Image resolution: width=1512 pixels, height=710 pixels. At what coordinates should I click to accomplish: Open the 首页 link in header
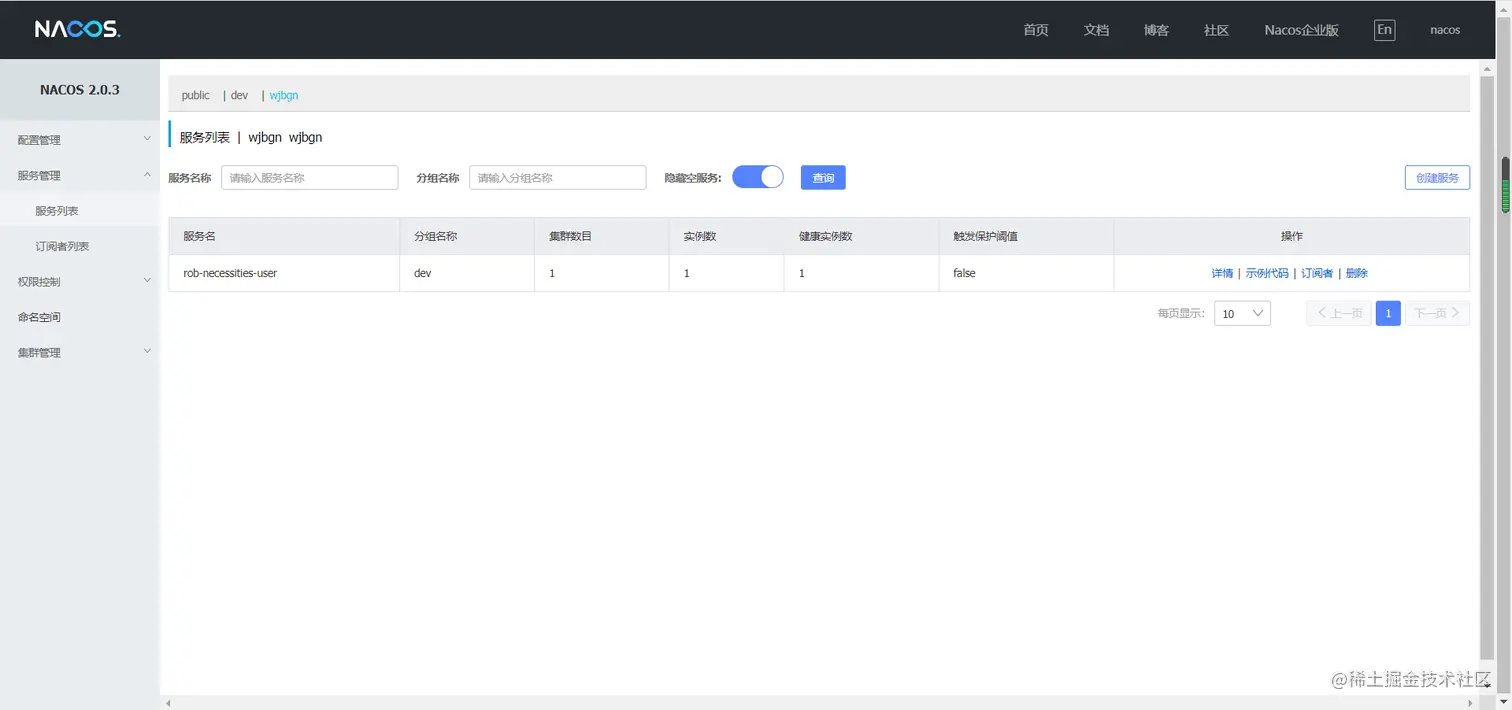pos(1036,30)
